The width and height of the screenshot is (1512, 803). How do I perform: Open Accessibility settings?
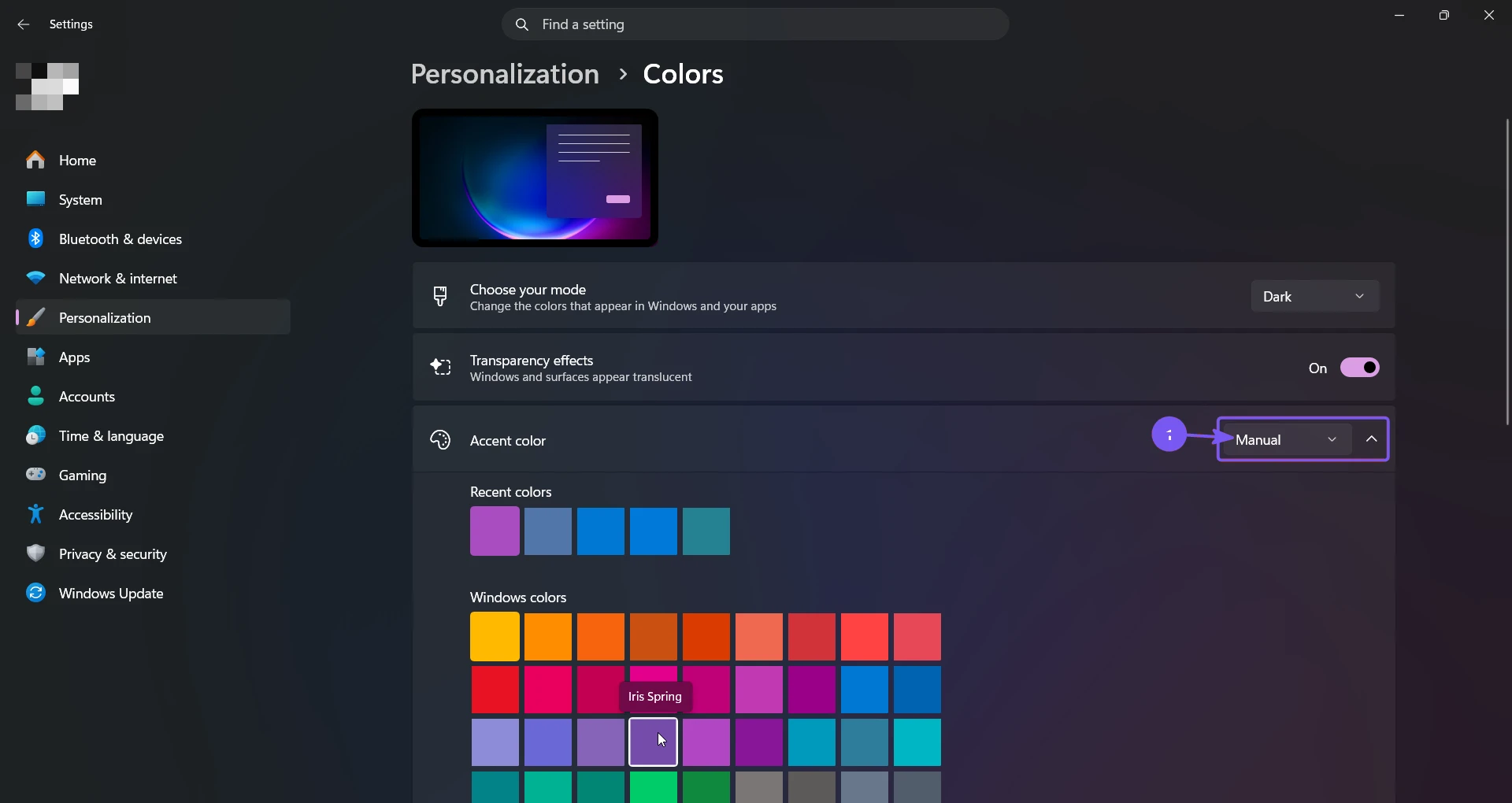(153, 514)
